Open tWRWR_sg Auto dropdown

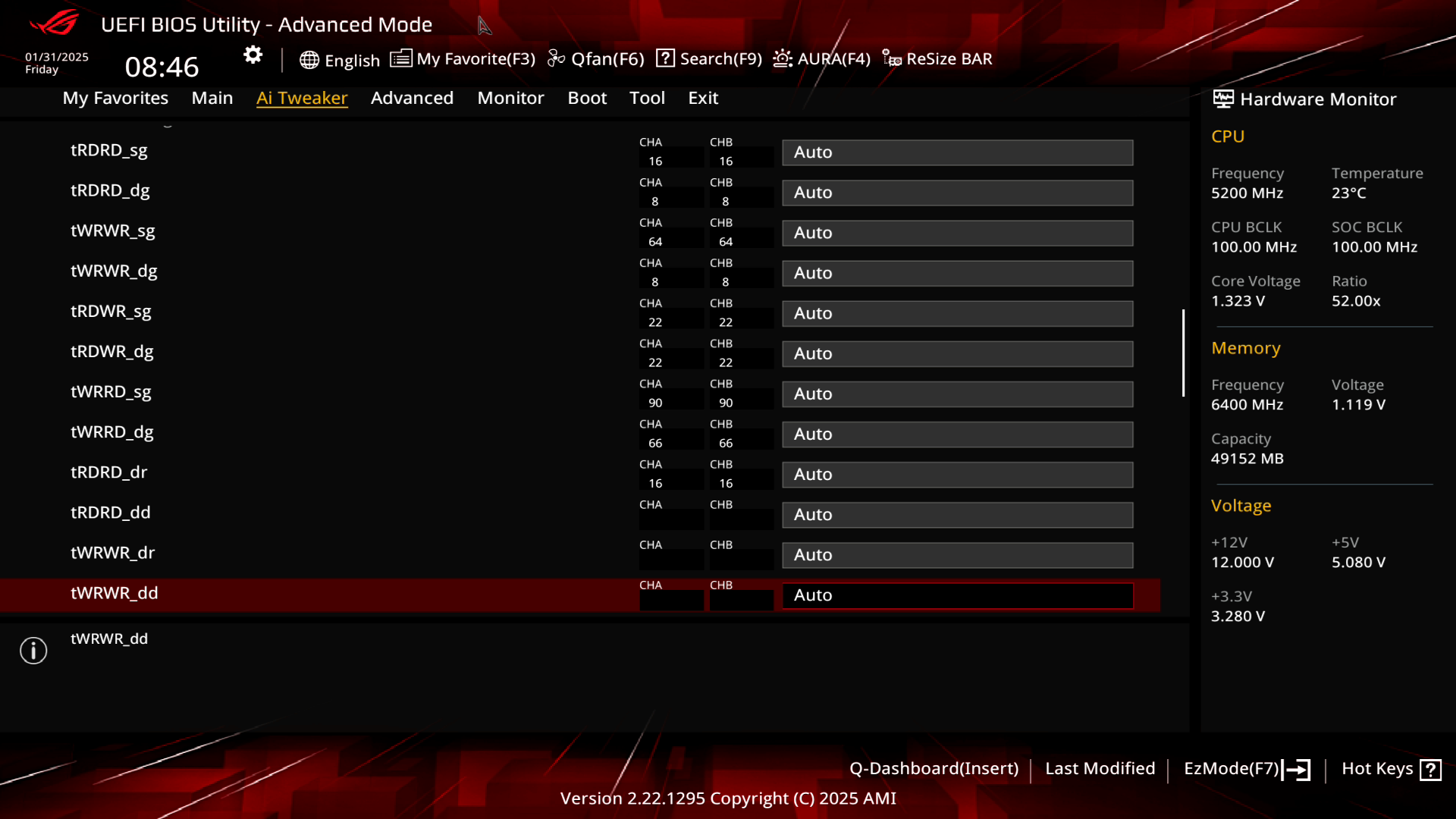[x=957, y=232]
